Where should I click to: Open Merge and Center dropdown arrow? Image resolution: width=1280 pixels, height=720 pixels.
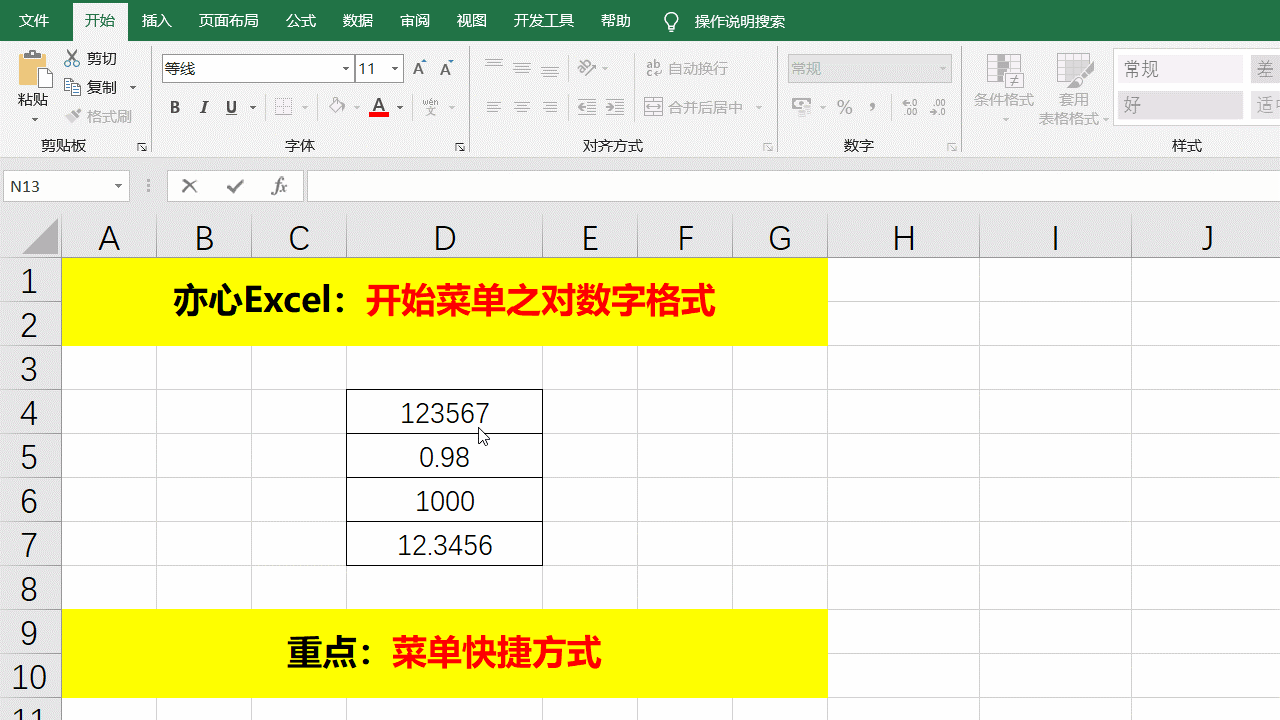point(759,107)
